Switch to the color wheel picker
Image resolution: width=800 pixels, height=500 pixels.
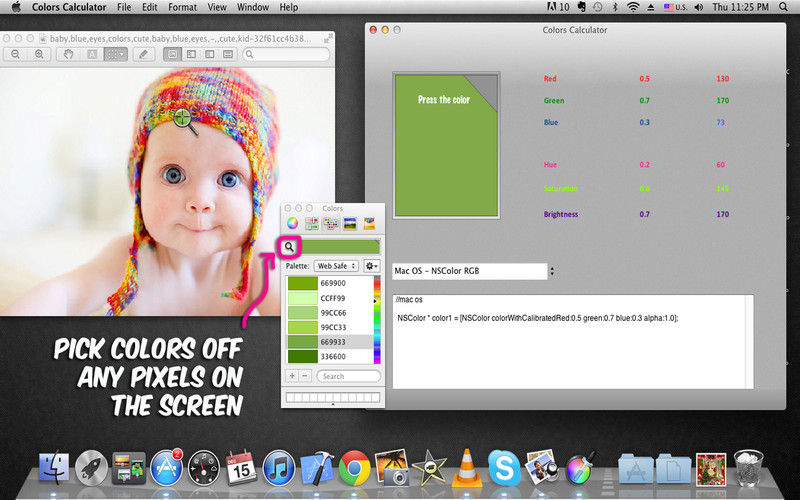click(292, 223)
